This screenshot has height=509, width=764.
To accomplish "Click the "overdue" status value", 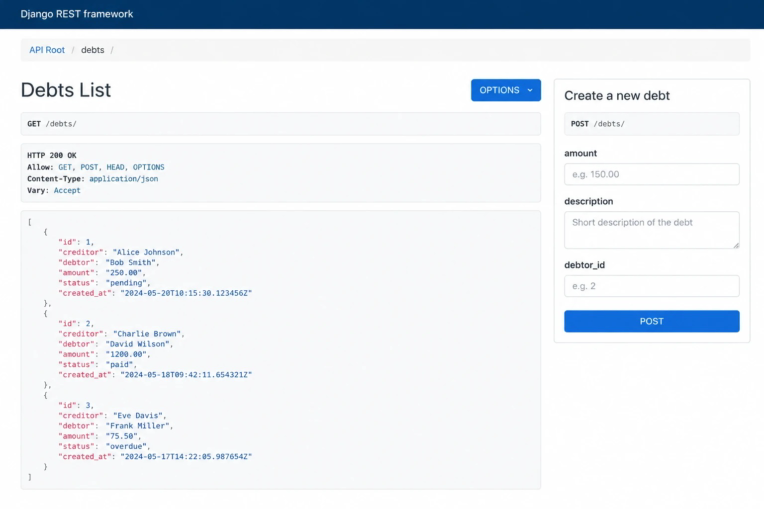I will click(126, 447).
